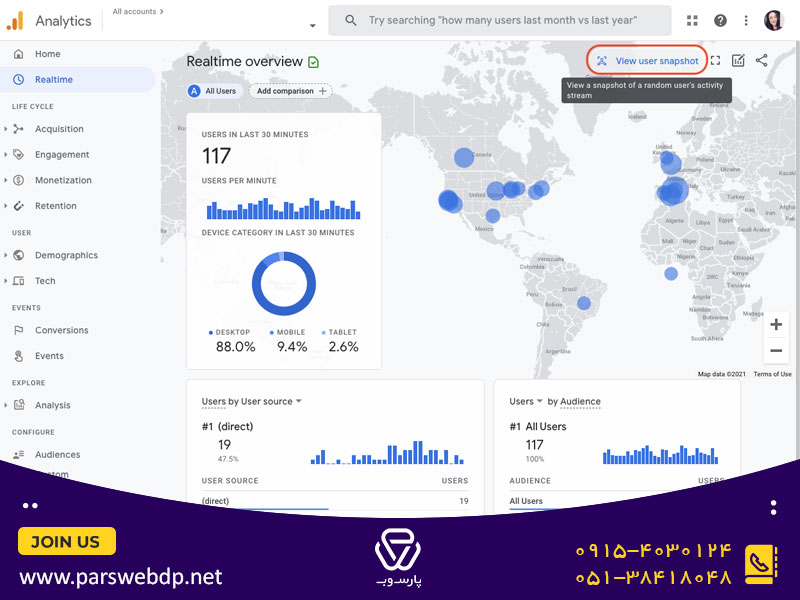Open the account selector dropdown arrow
Screen dimensions: 800x600
[312, 26]
